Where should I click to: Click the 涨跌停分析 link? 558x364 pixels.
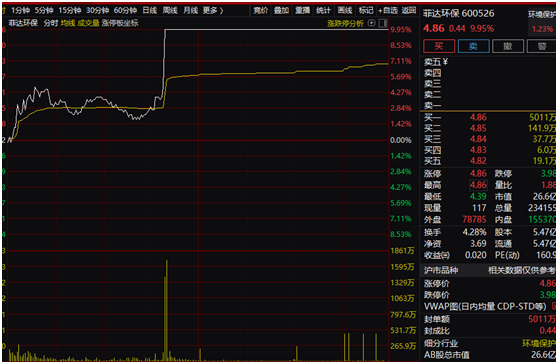pyautogui.click(x=345, y=23)
